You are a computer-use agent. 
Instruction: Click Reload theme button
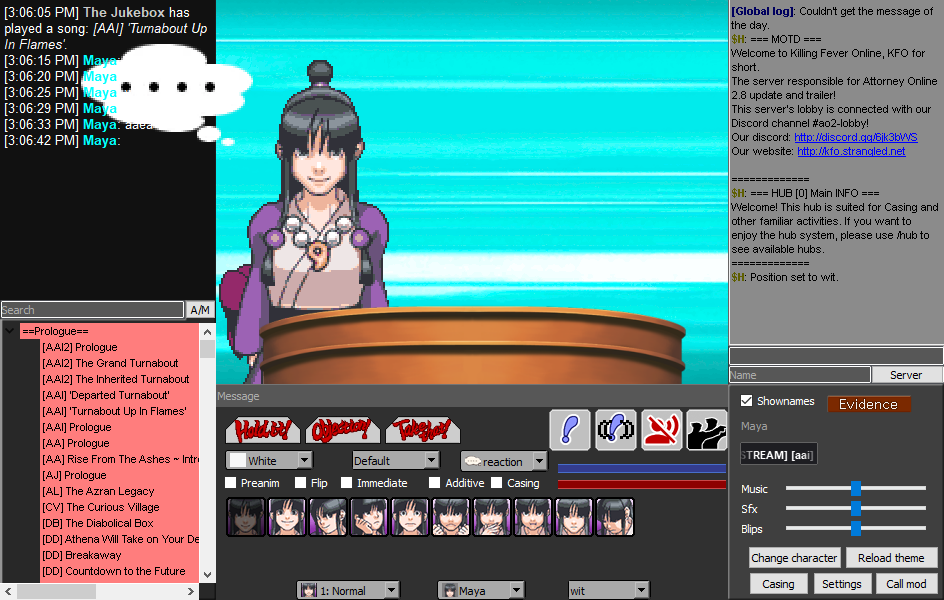tap(891, 558)
